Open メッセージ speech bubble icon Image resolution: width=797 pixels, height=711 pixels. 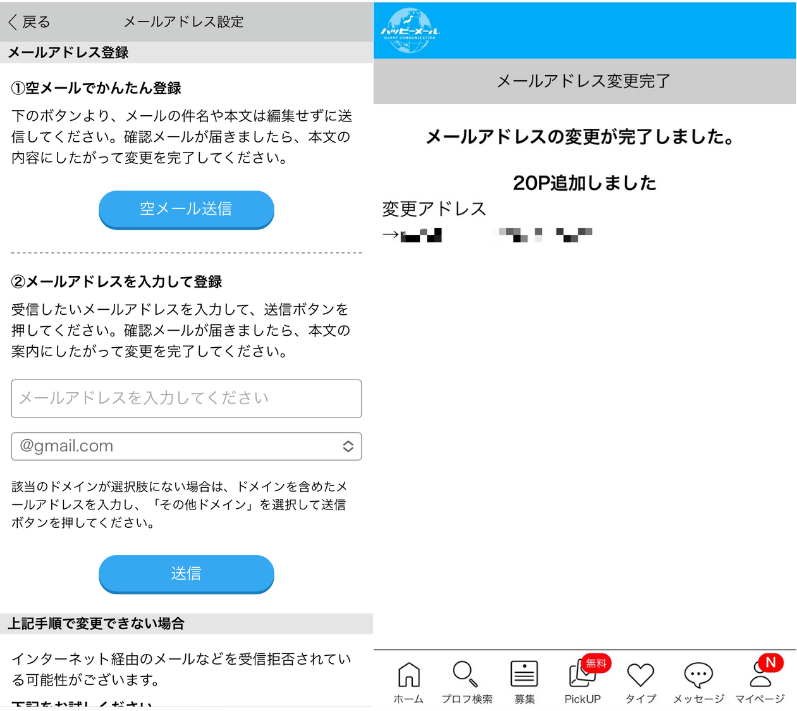[x=698, y=675]
